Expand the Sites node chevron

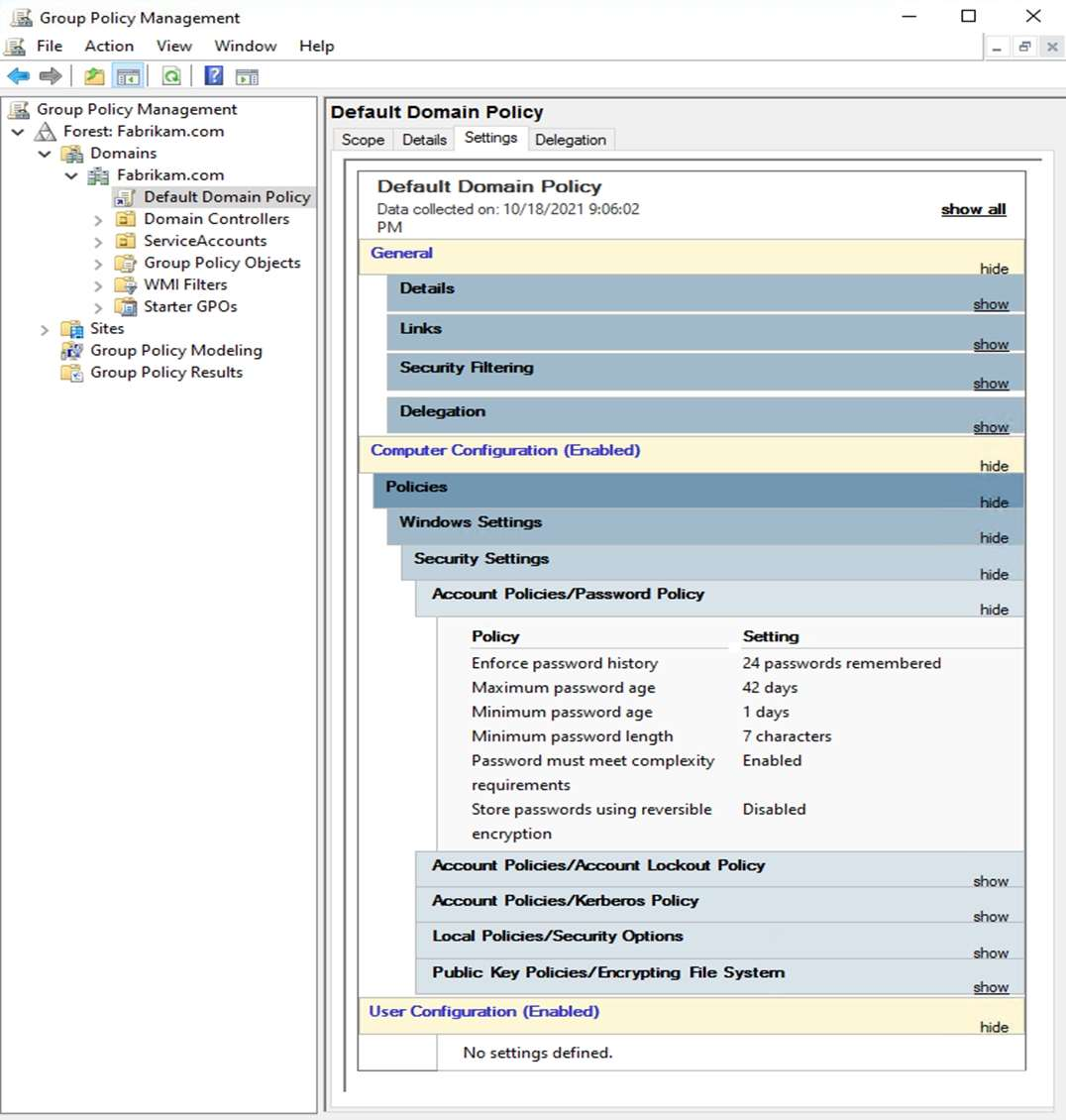point(45,330)
